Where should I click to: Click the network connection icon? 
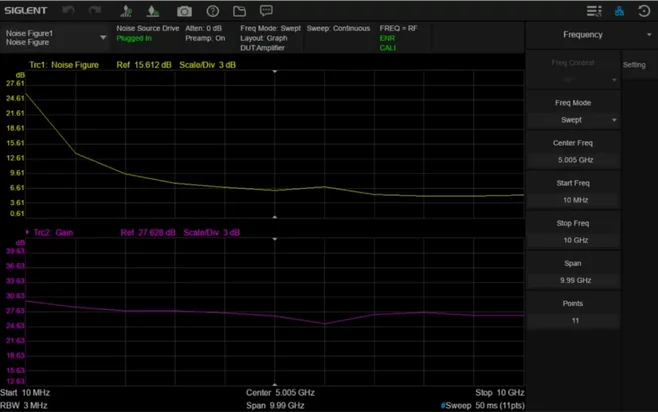[619, 10]
